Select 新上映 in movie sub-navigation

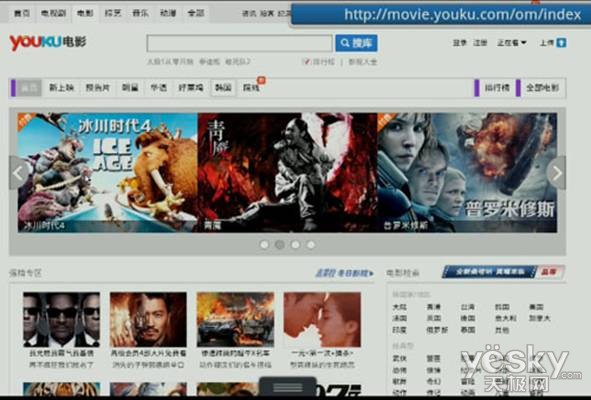[61, 88]
